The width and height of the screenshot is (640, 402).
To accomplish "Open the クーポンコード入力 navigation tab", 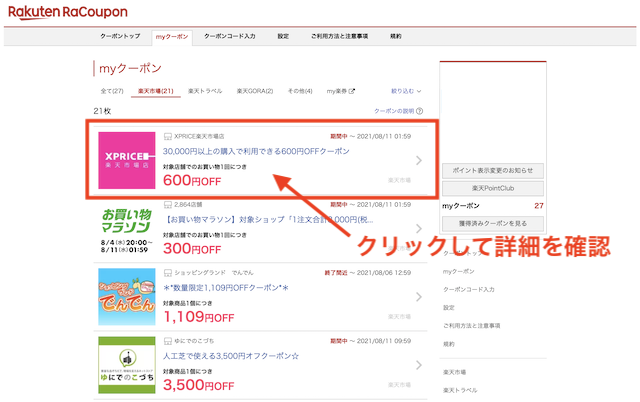I will click(x=230, y=36).
